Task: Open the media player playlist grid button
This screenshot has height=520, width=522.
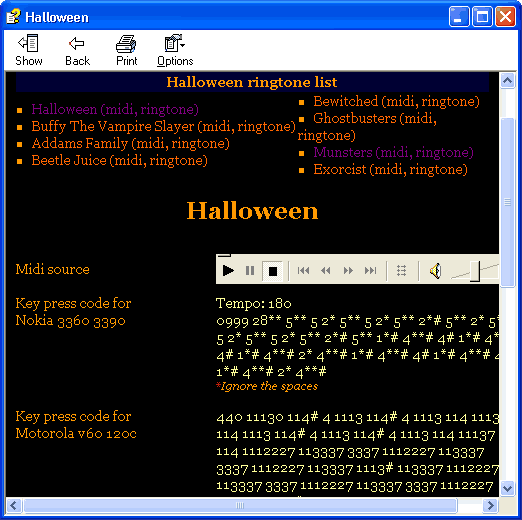Action: point(402,271)
